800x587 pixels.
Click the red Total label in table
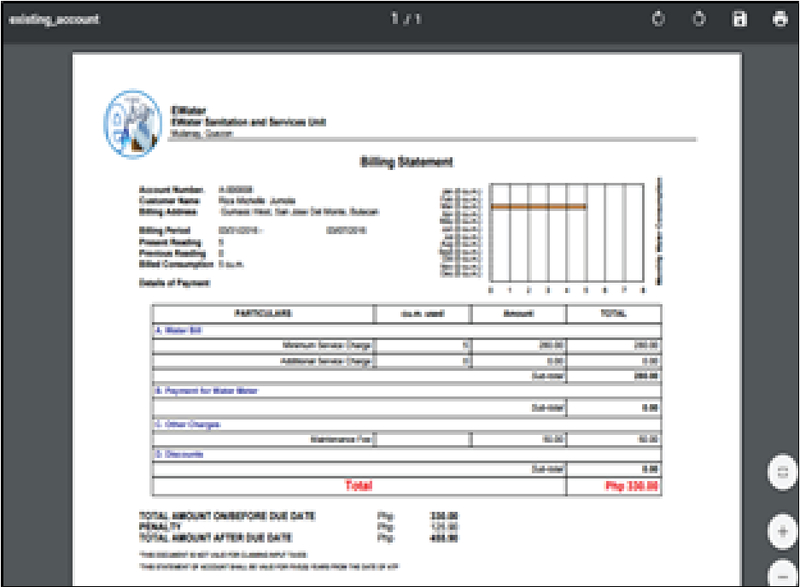coord(359,485)
